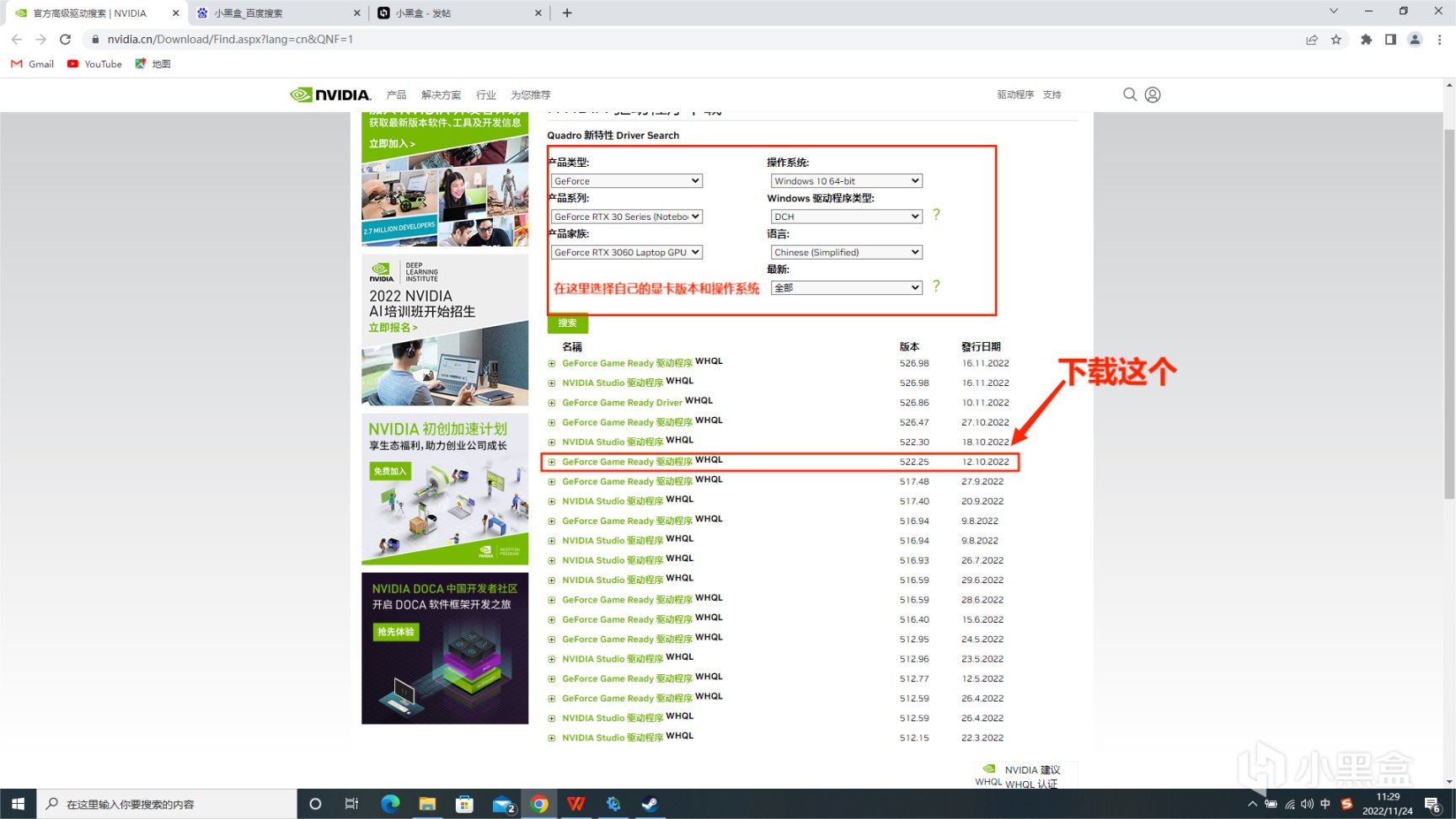This screenshot has height=819, width=1456.
Task: Open File Explorer from taskbar
Action: point(427,804)
